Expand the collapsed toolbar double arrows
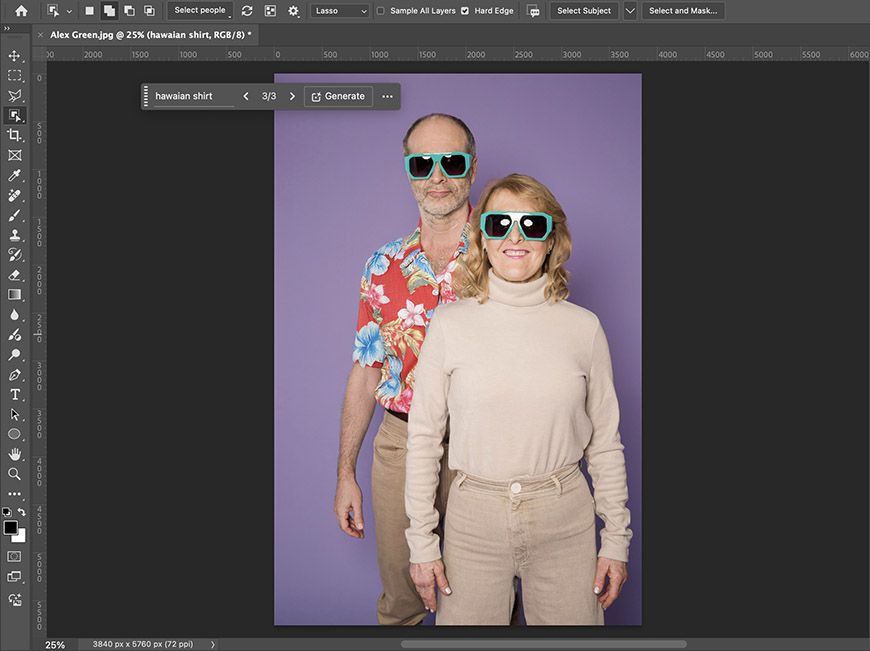 tap(7, 28)
